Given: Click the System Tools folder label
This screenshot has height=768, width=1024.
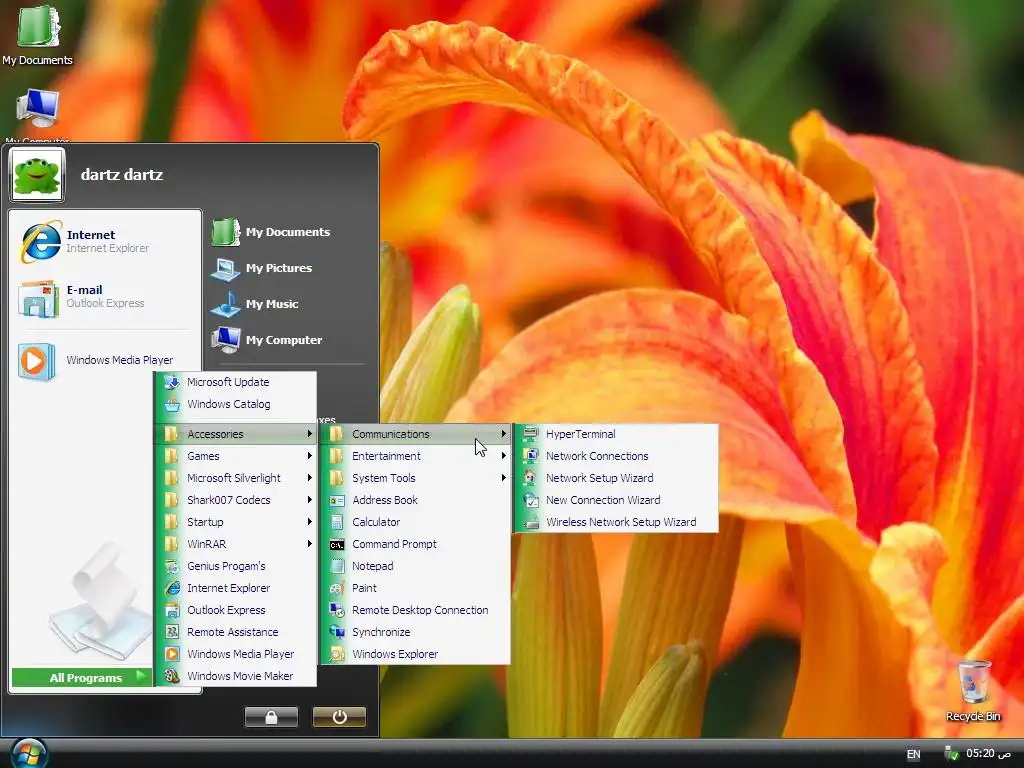Looking at the screenshot, I should [x=383, y=478].
